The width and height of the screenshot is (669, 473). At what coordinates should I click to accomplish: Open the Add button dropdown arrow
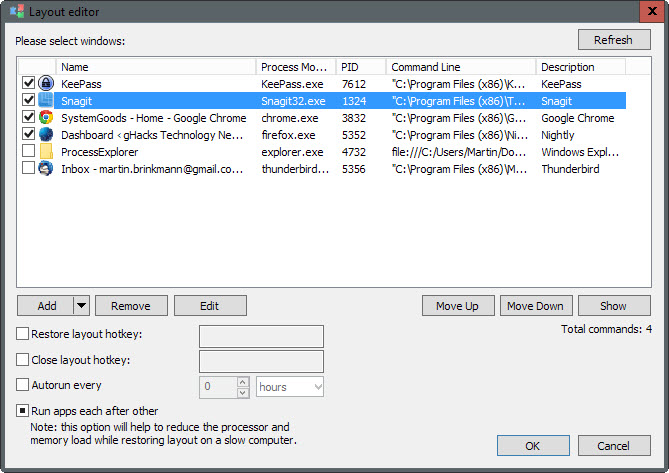[81, 305]
